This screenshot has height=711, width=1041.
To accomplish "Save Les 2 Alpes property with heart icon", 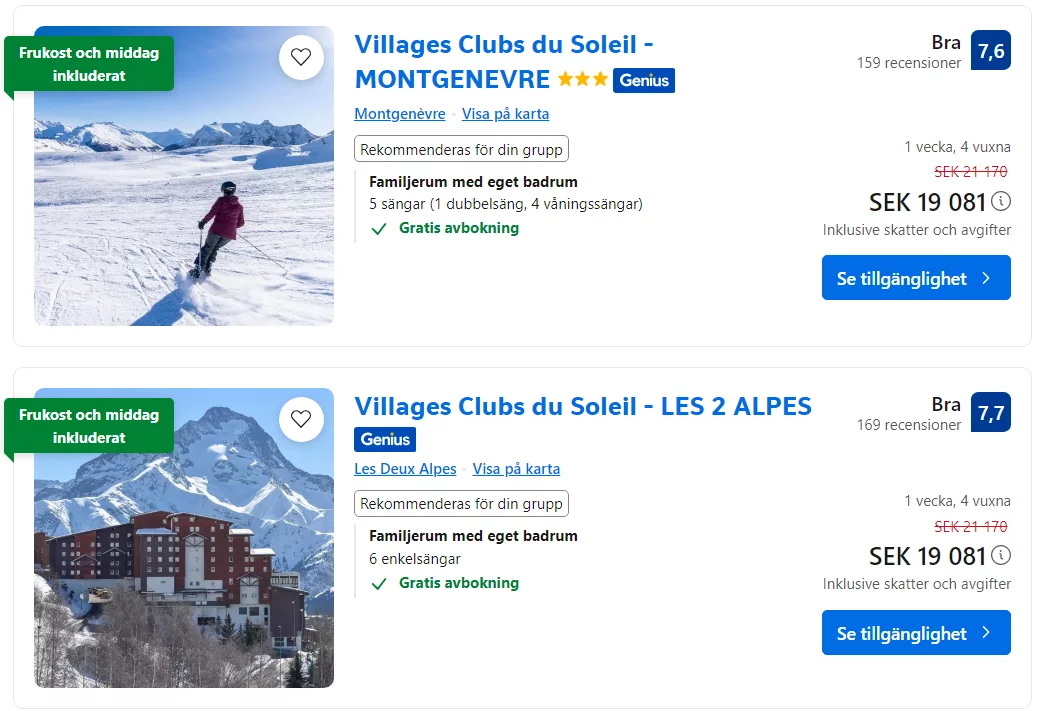I will (301, 419).
